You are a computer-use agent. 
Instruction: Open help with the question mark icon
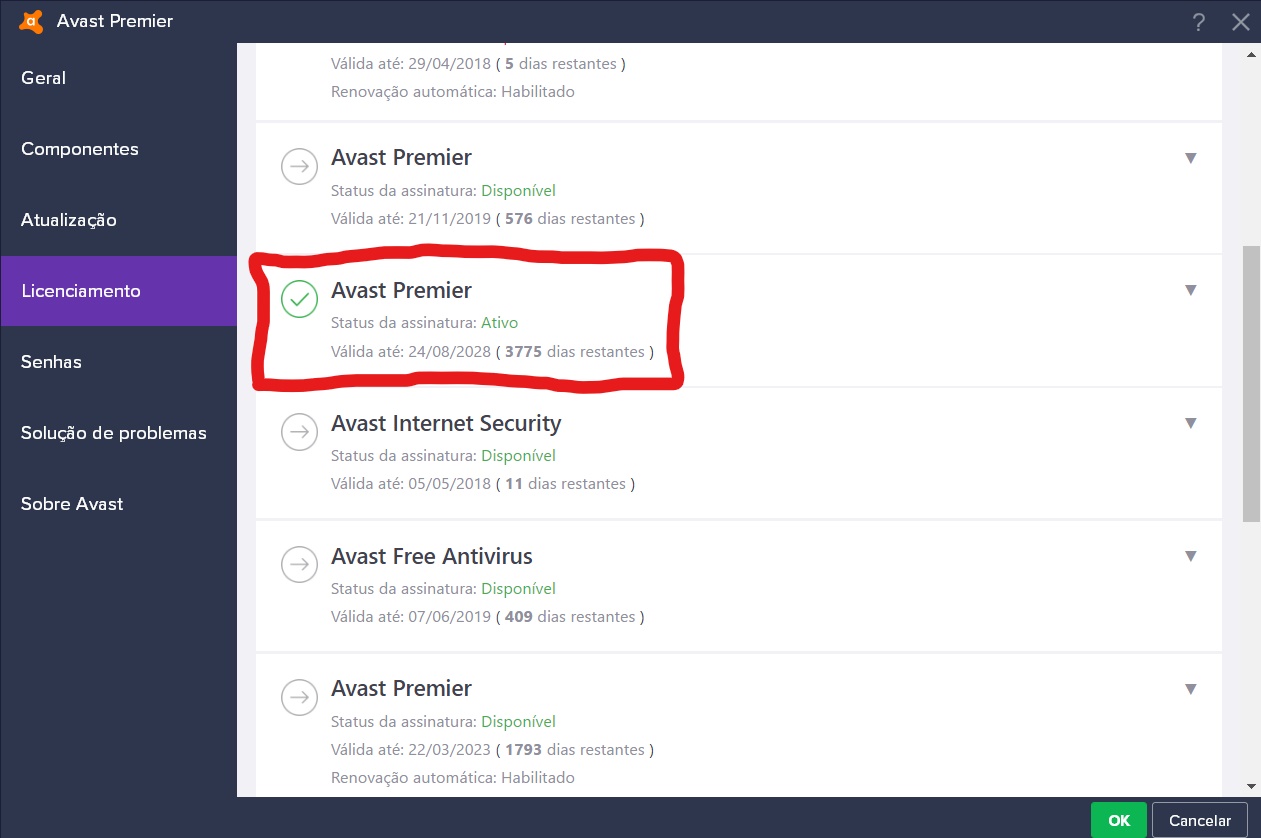[x=1198, y=22]
